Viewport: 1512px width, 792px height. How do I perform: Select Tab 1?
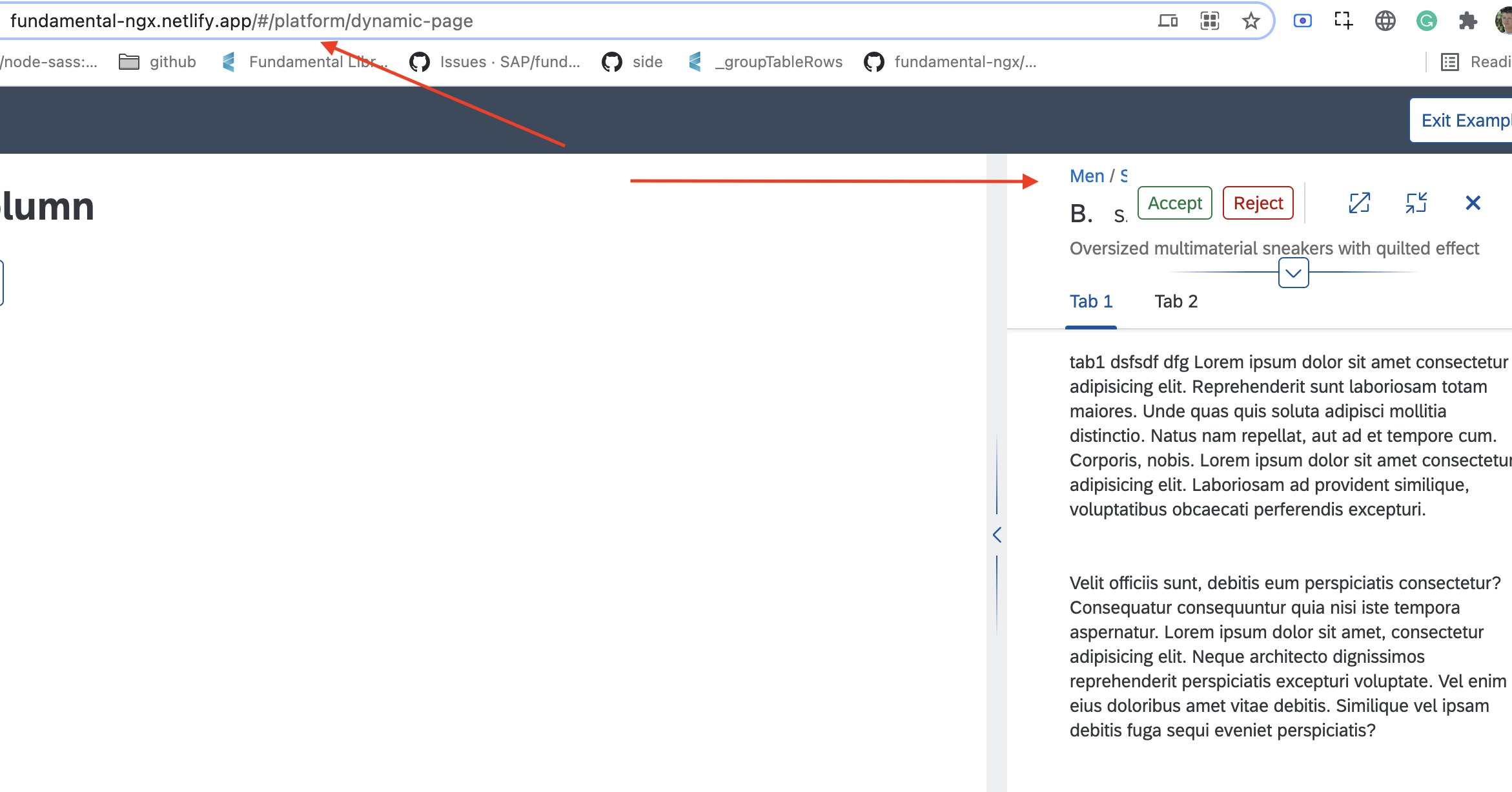(1091, 301)
